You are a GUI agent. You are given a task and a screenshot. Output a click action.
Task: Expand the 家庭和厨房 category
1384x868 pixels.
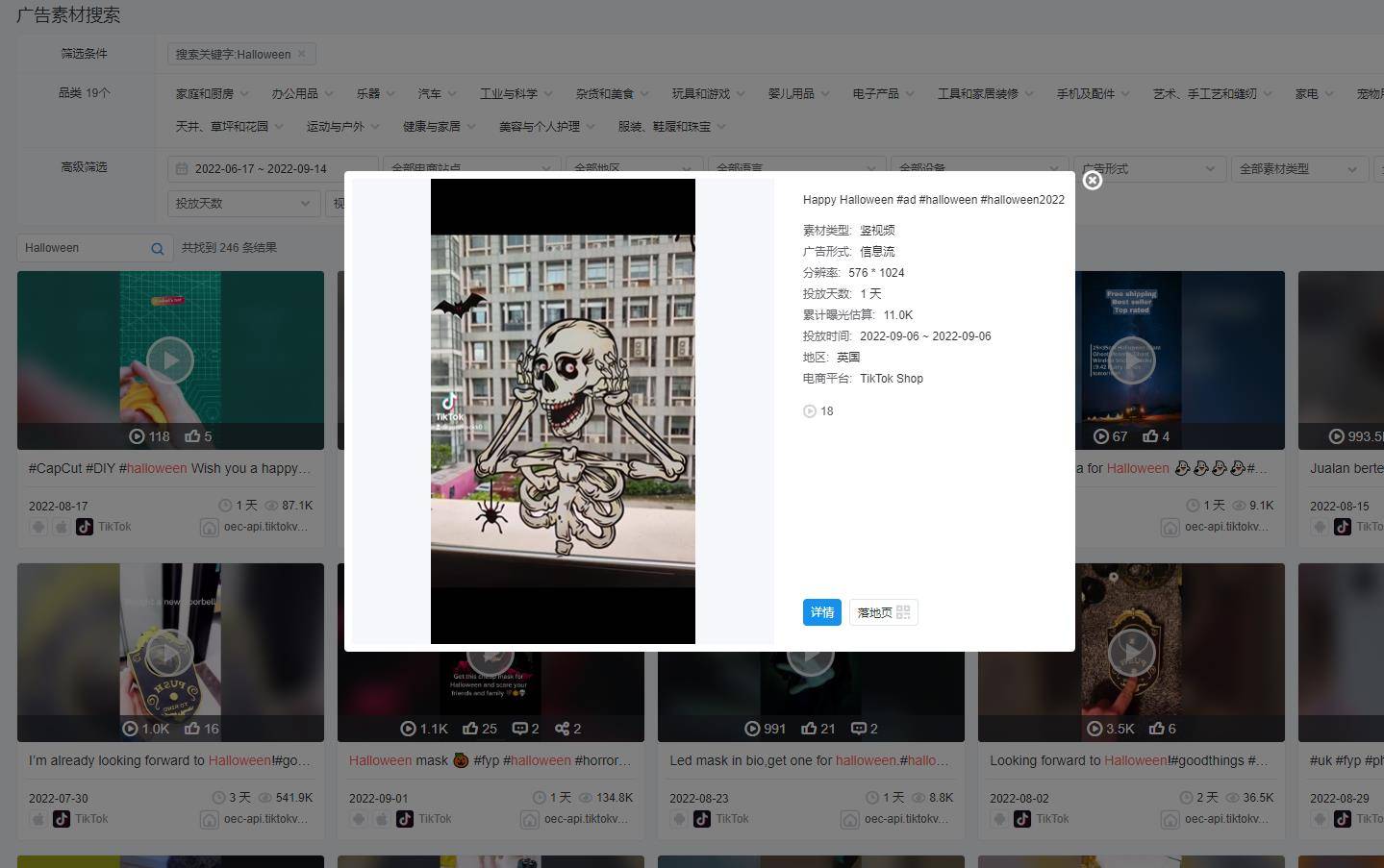click(212, 94)
